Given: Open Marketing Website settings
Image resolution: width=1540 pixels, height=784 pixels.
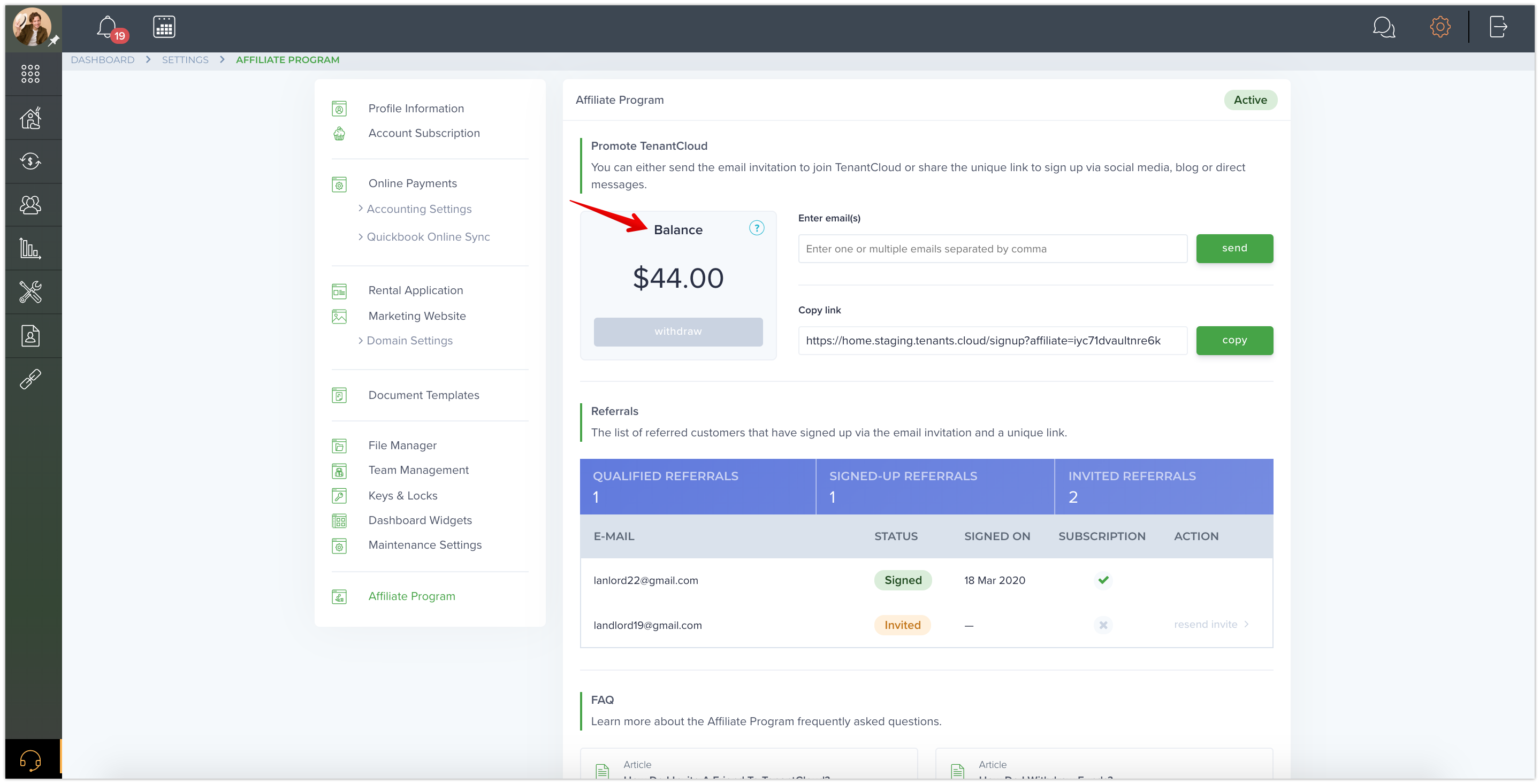Looking at the screenshot, I should coord(417,316).
